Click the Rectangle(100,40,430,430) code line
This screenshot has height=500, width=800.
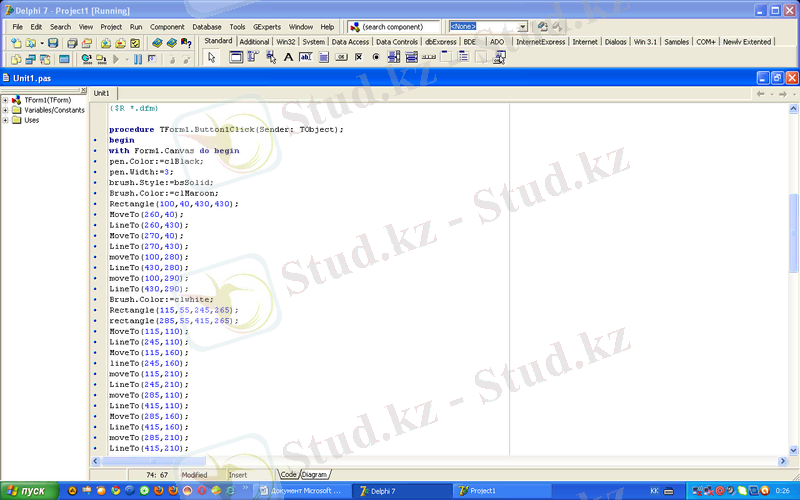(x=173, y=204)
